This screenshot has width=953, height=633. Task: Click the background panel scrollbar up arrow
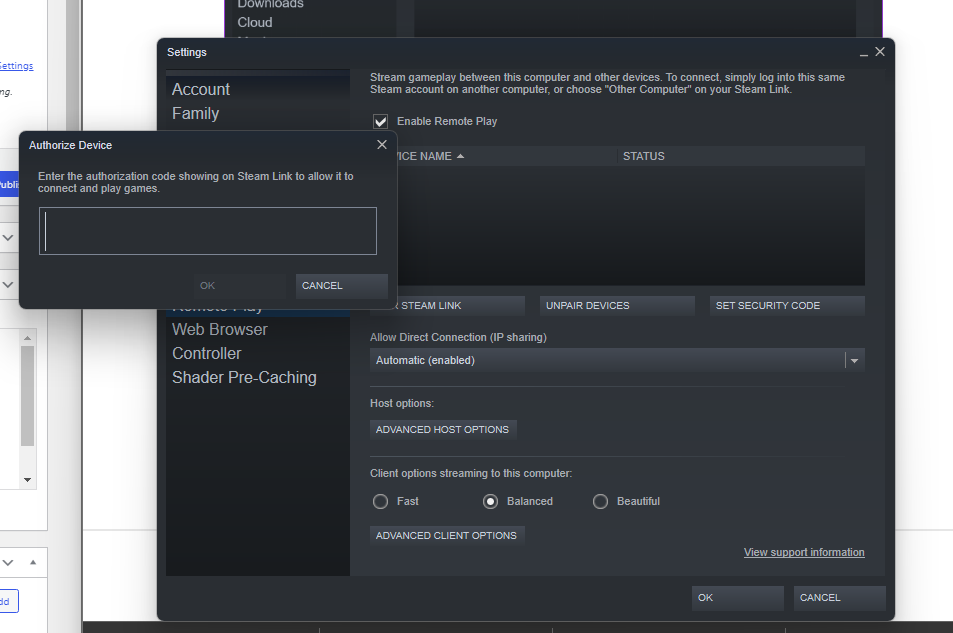(27, 337)
